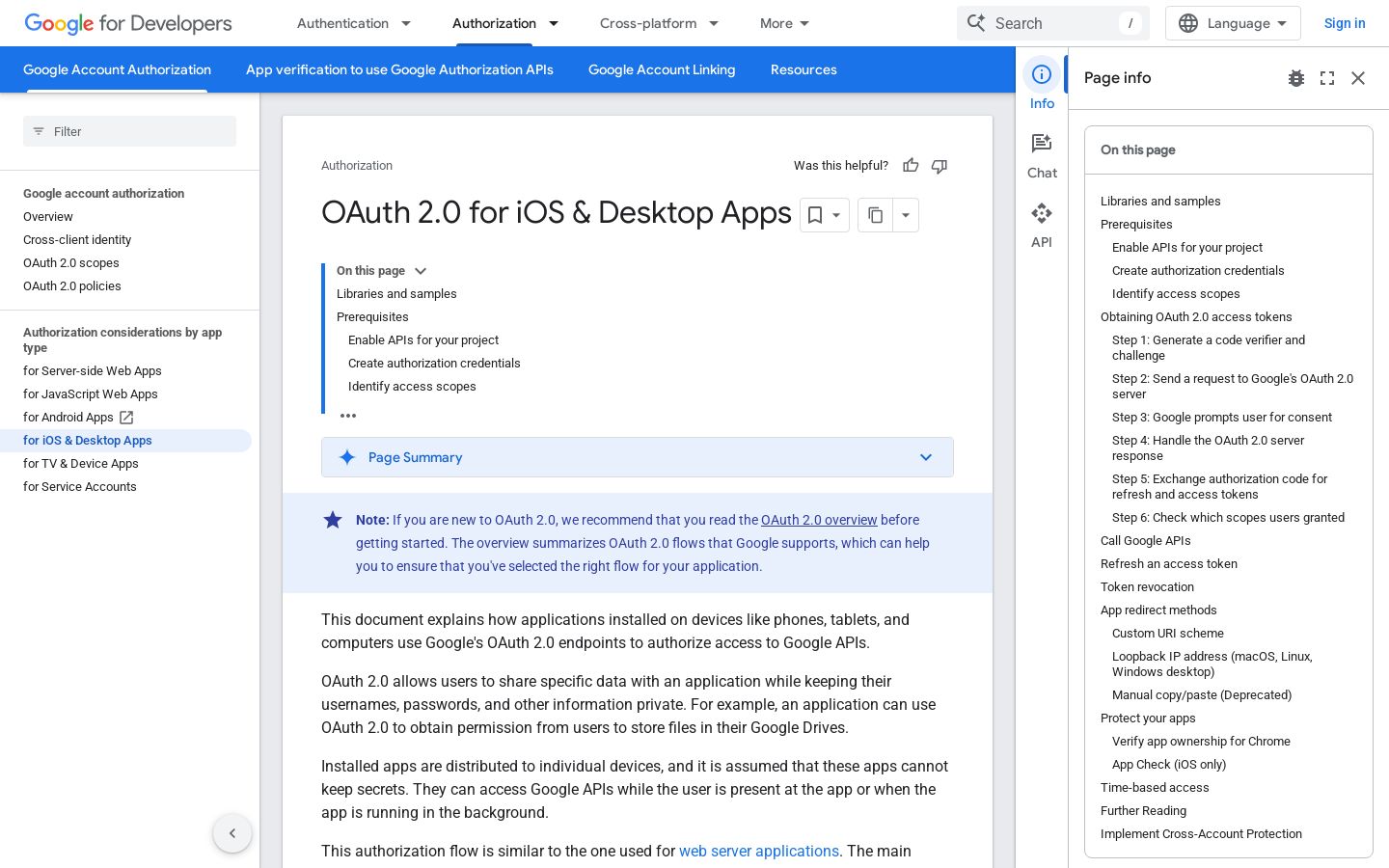This screenshot has width=1389, height=868.
Task: Expand the Page Summary chevron
Action: click(926, 457)
